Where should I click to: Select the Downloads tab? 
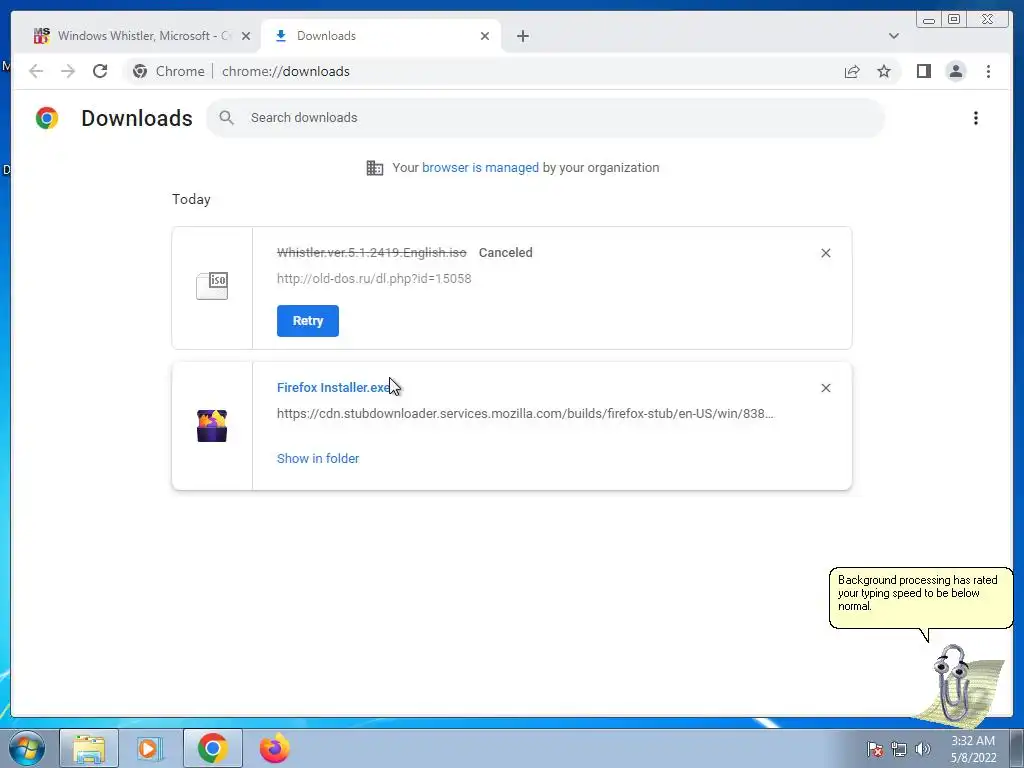pos(381,36)
